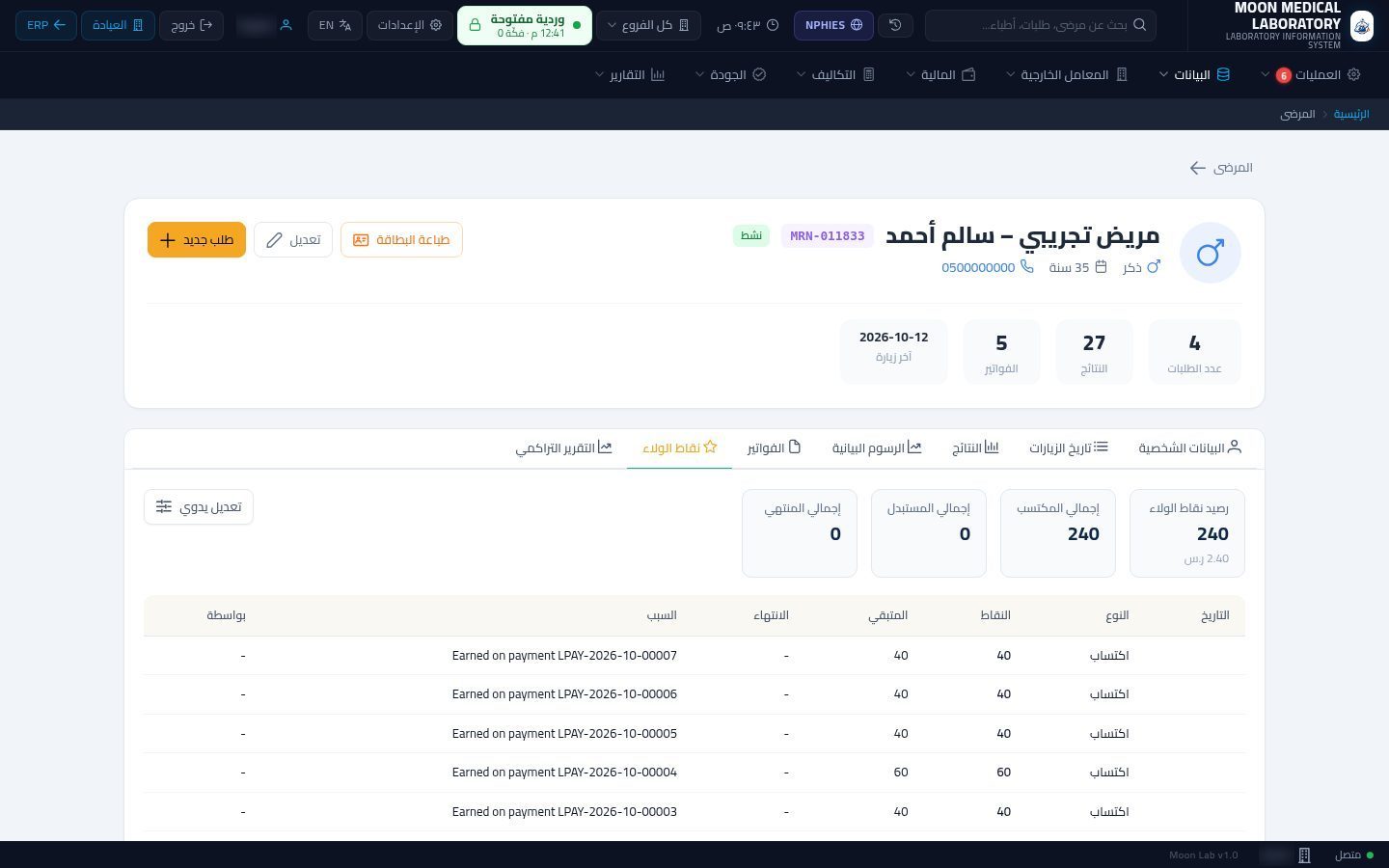This screenshot has height=868, width=1389.
Task: Click the العيادة clinic button
Action: click(118, 25)
